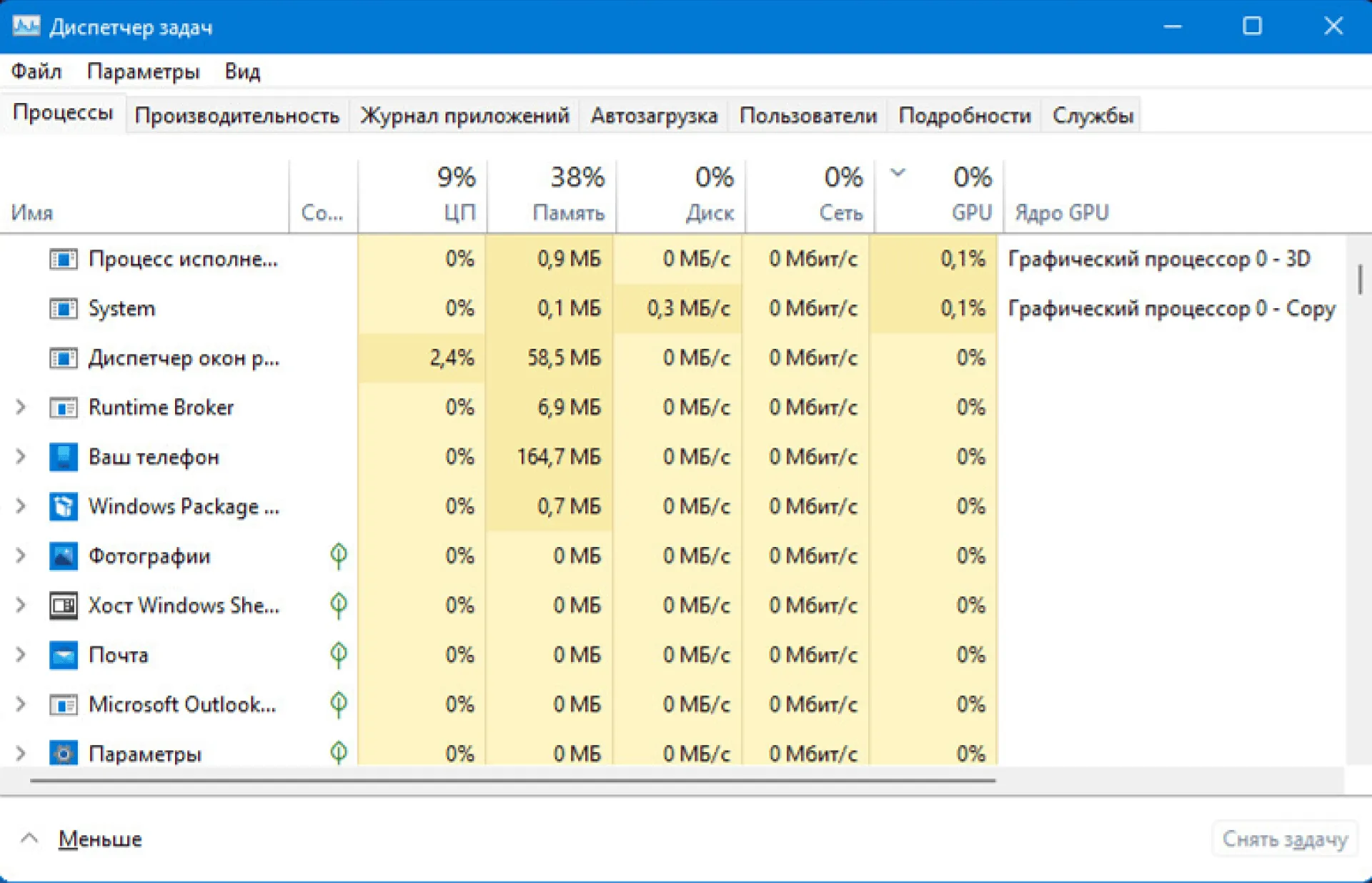Viewport: 1372px width, 883px height.
Task: Open the Автозагрузка tab
Action: (x=653, y=116)
